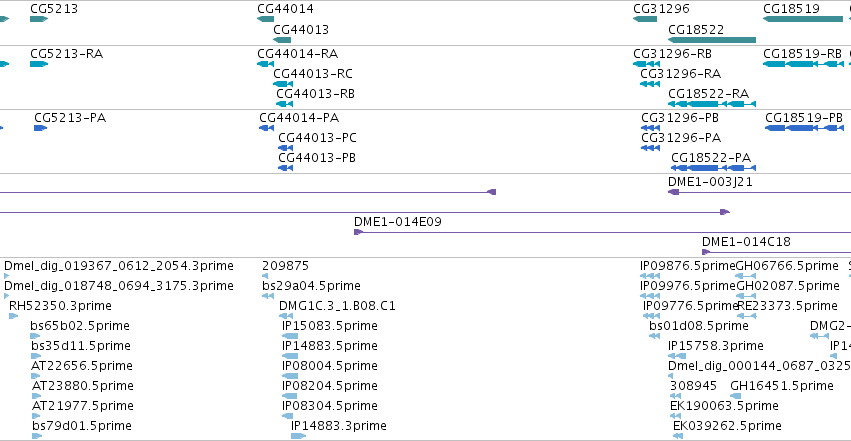Select the CG18522 gene bar
Viewport: 851px width, 441px height.
(x=712, y=40)
